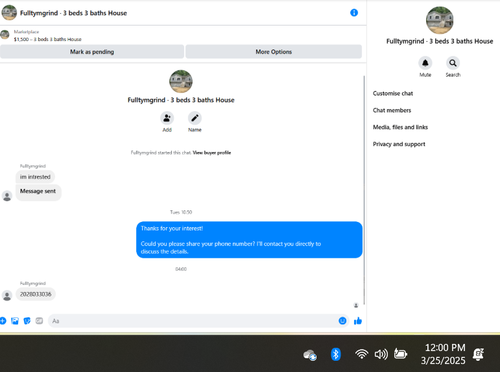500x372 pixels.
Task: Open Wi-Fi network tray icon
Action: [x=361, y=354]
